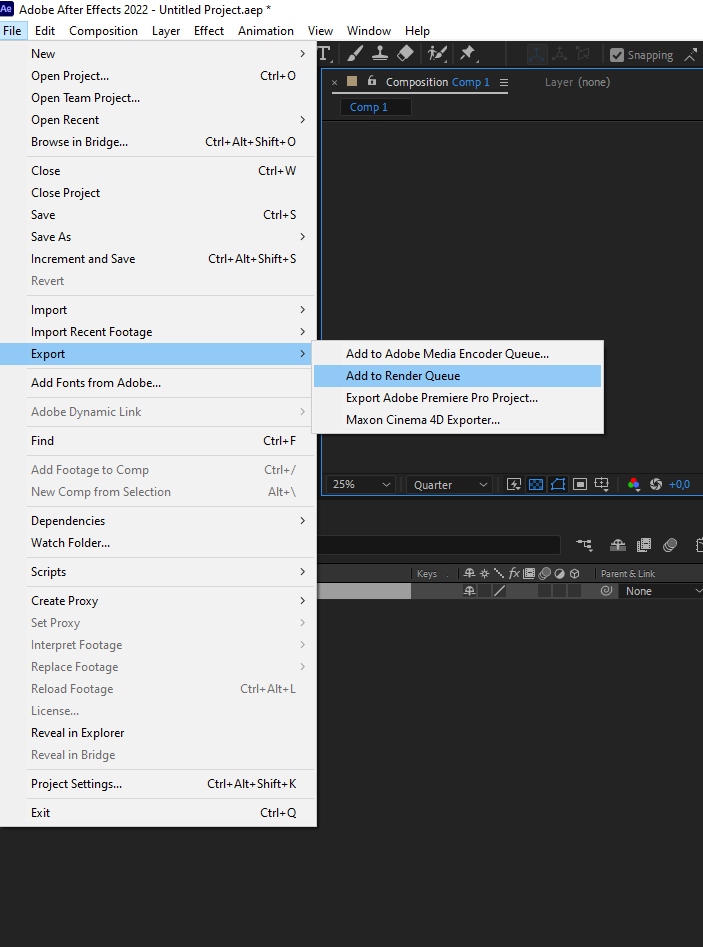Click the Reset Exposure icon
This screenshot has height=947, width=703.
pyautogui.click(x=656, y=484)
